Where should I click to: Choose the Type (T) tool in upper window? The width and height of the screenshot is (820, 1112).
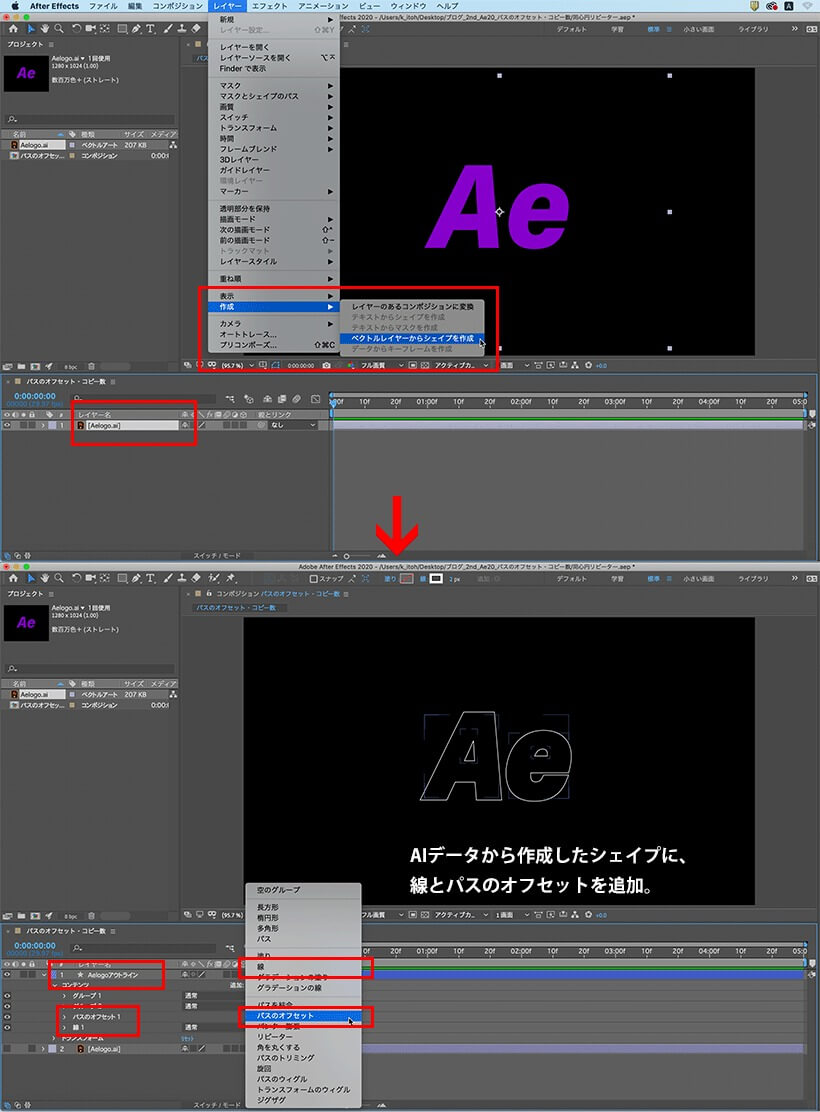(150, 29)
